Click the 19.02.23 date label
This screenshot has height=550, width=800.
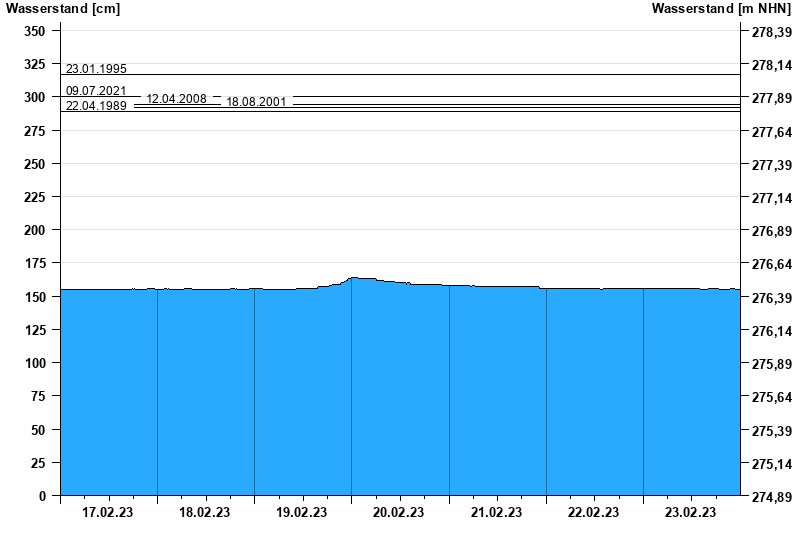click(302, 513)
